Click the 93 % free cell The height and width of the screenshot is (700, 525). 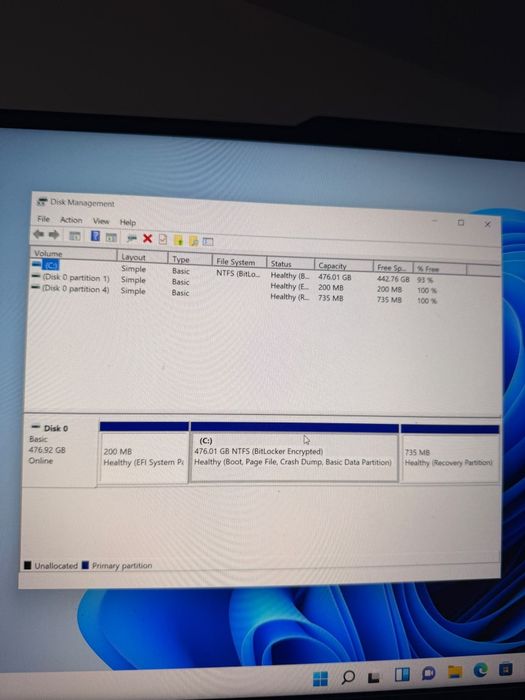(x=425, y=280)
